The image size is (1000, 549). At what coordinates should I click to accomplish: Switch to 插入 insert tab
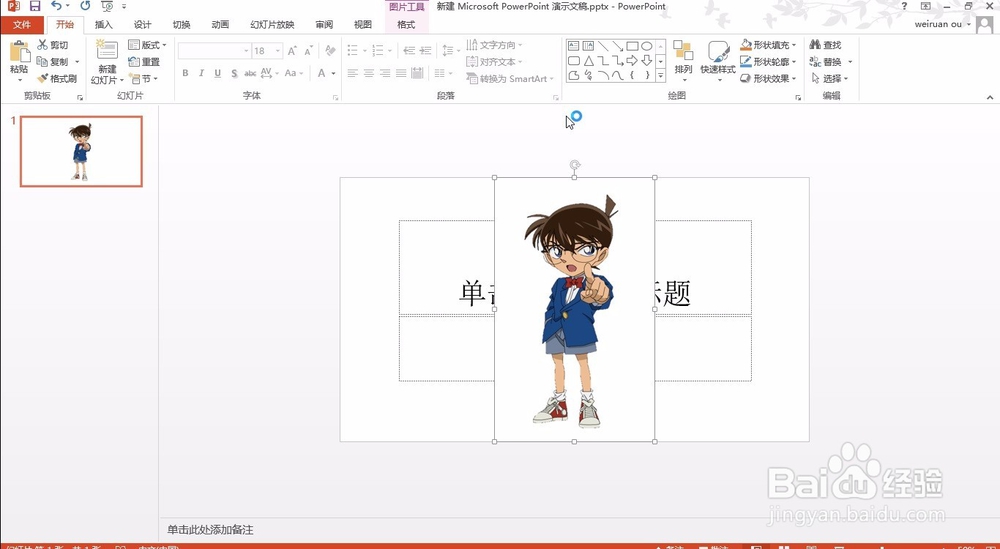pos(103,25)
